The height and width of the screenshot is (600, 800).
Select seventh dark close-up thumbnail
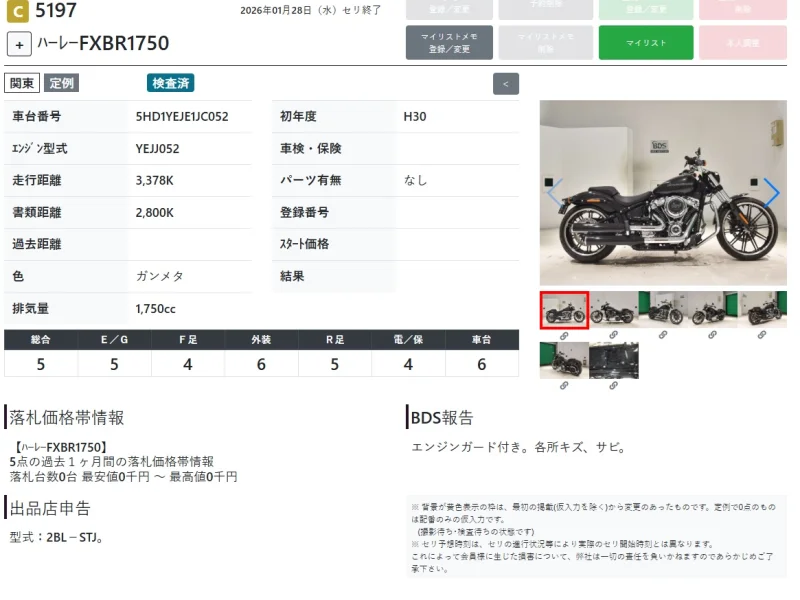(x=614, y=361)
